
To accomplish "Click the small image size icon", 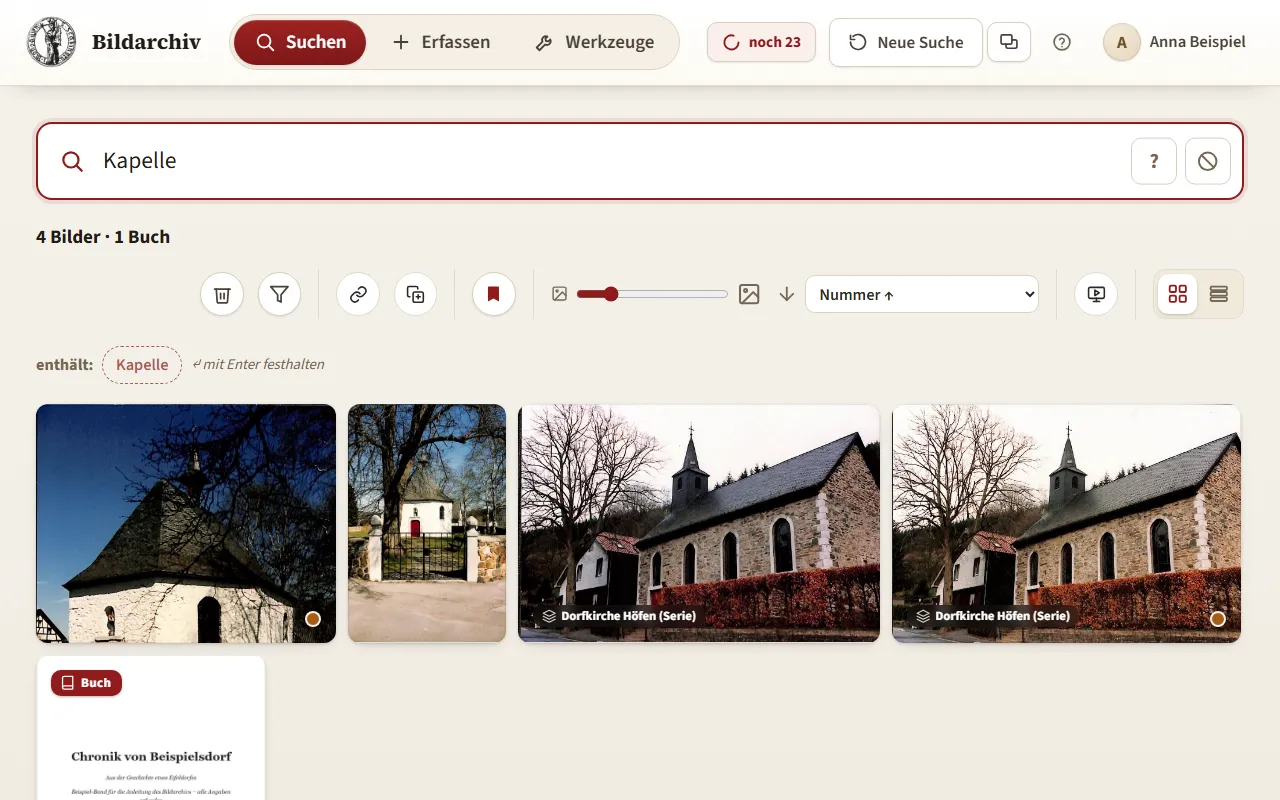I will (x=560, y=294).
